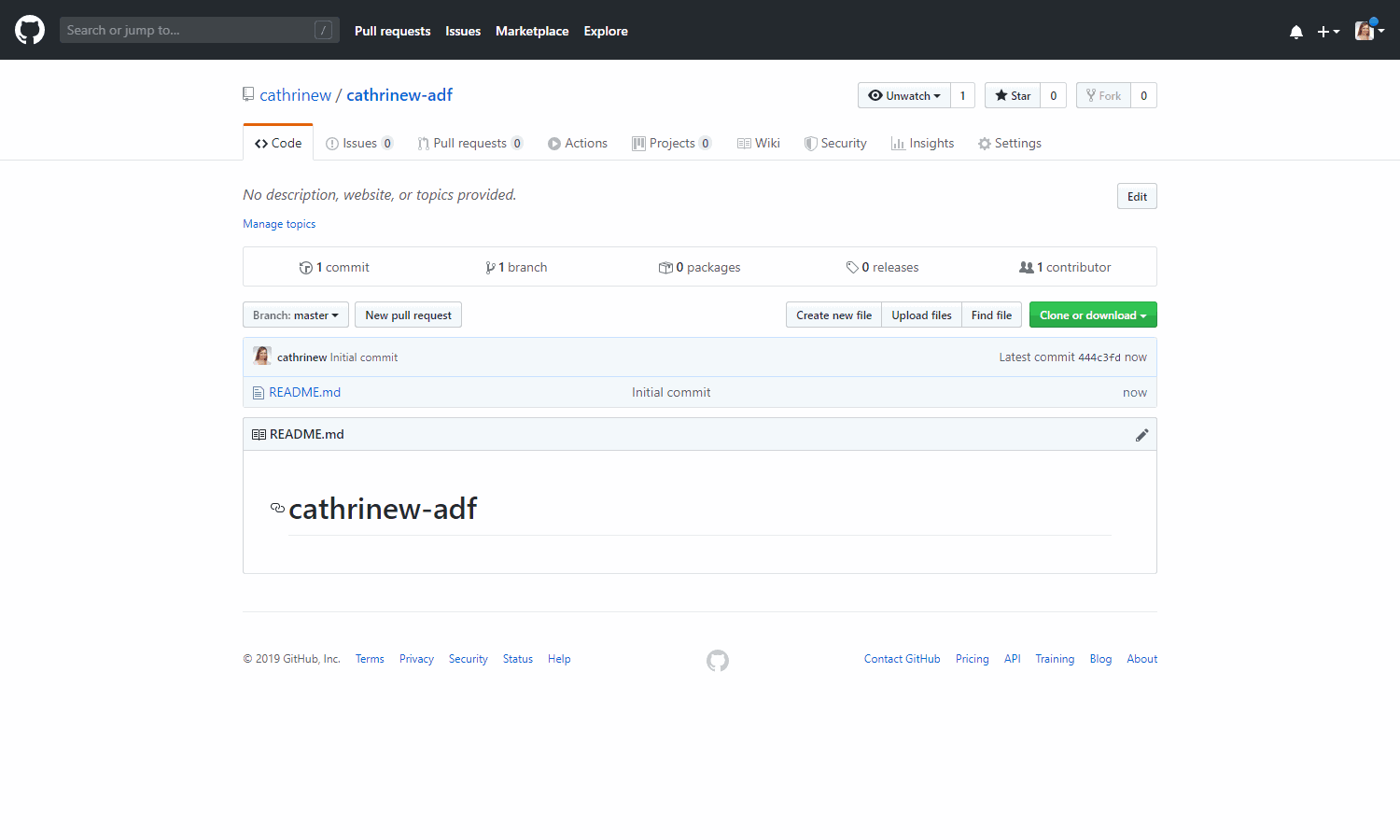Open the Clone or download dropdown

click(x=1092, y=315)
